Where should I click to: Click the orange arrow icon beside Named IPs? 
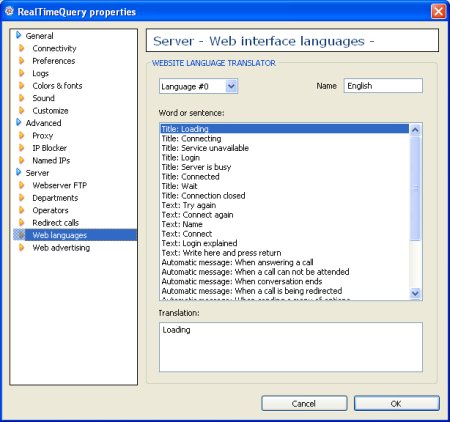22,160
